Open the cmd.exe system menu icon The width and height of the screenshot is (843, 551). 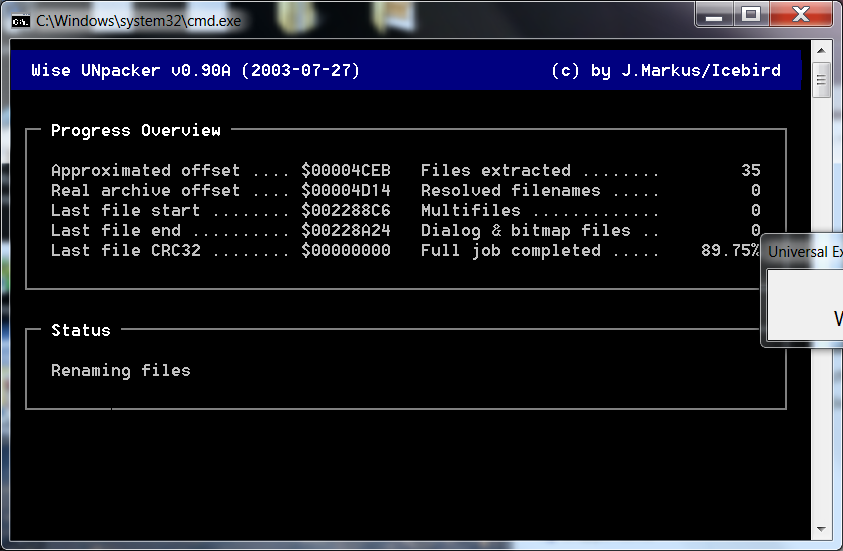20,20
